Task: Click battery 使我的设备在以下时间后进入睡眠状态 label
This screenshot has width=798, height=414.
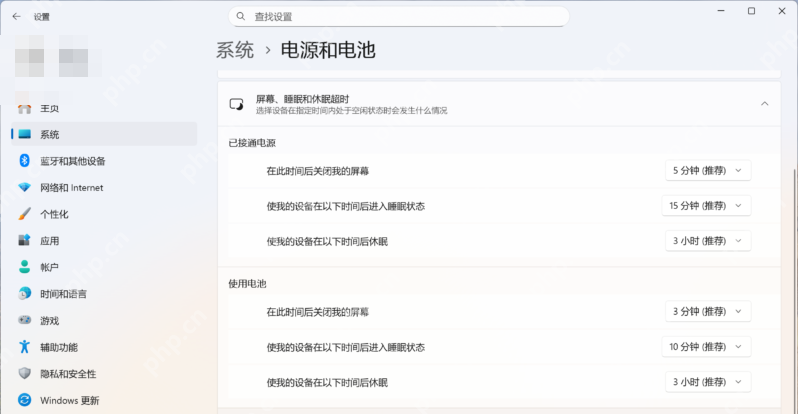Action: [346, 347]
